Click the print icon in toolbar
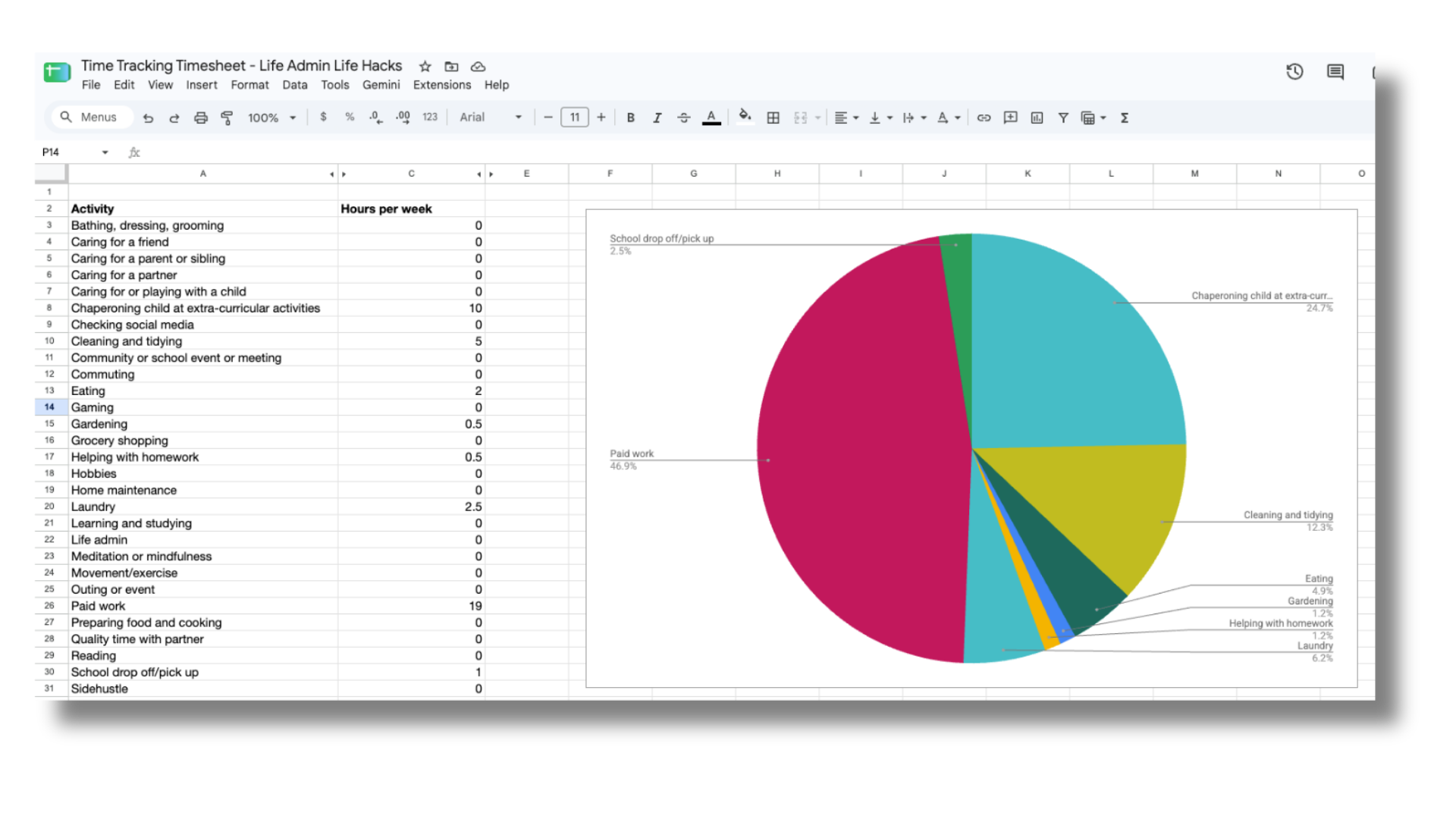Viewport: 1456px width, 819px height. coord(200,118)
